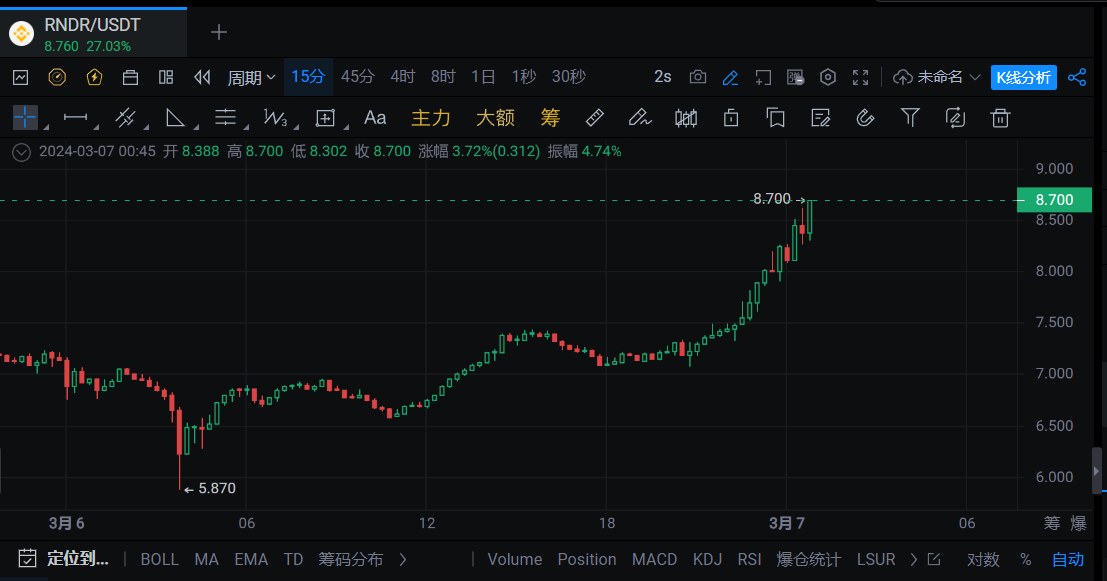Expand the 未命名 layout dropdown
This screenshot has width=1107, height=581.
tap(937, 77)
